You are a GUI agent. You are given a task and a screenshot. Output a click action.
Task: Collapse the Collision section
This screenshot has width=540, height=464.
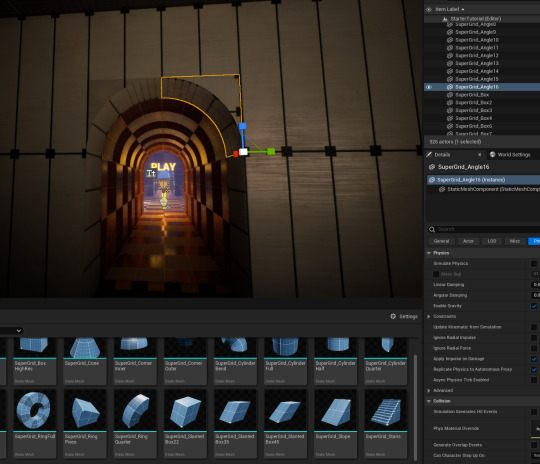[429, 401]
